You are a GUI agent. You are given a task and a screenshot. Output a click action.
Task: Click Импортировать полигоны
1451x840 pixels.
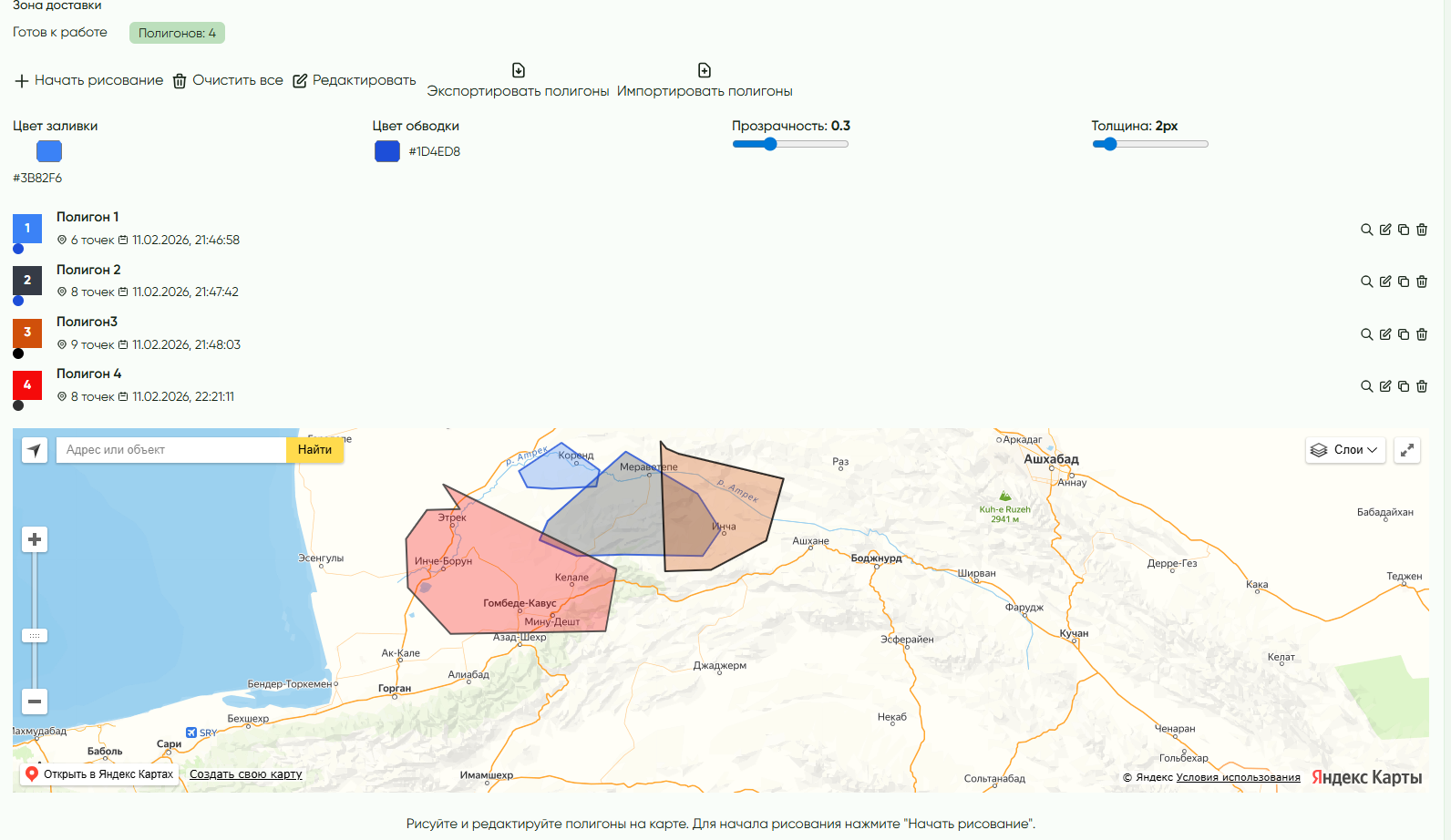click(x=705, y=82)
